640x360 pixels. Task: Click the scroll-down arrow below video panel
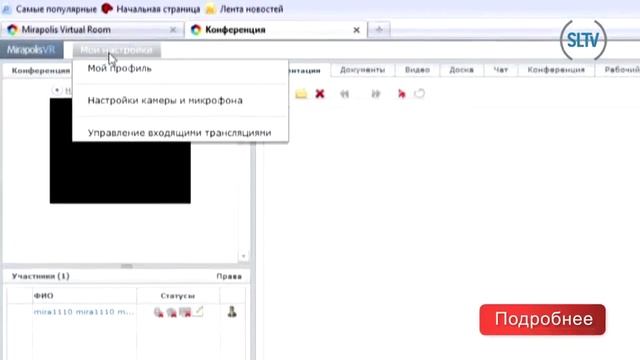tap(243, 256)
